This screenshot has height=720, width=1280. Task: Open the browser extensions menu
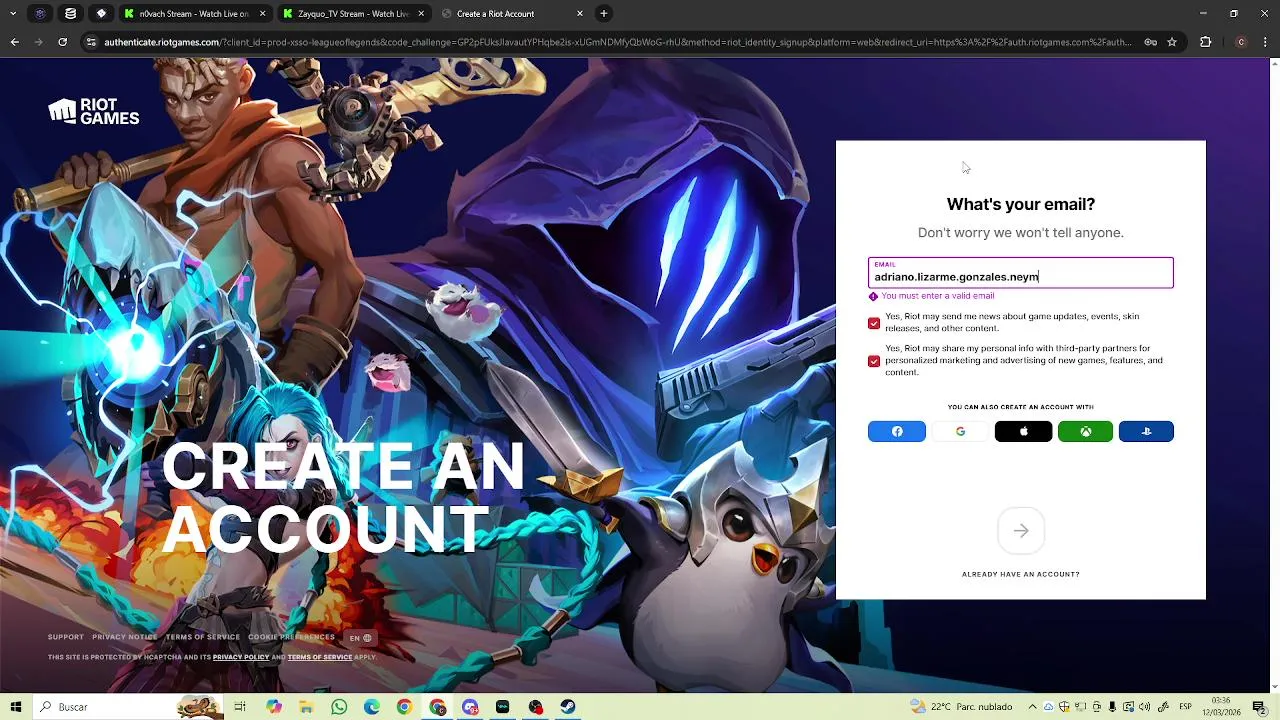tap(1205, 42)
